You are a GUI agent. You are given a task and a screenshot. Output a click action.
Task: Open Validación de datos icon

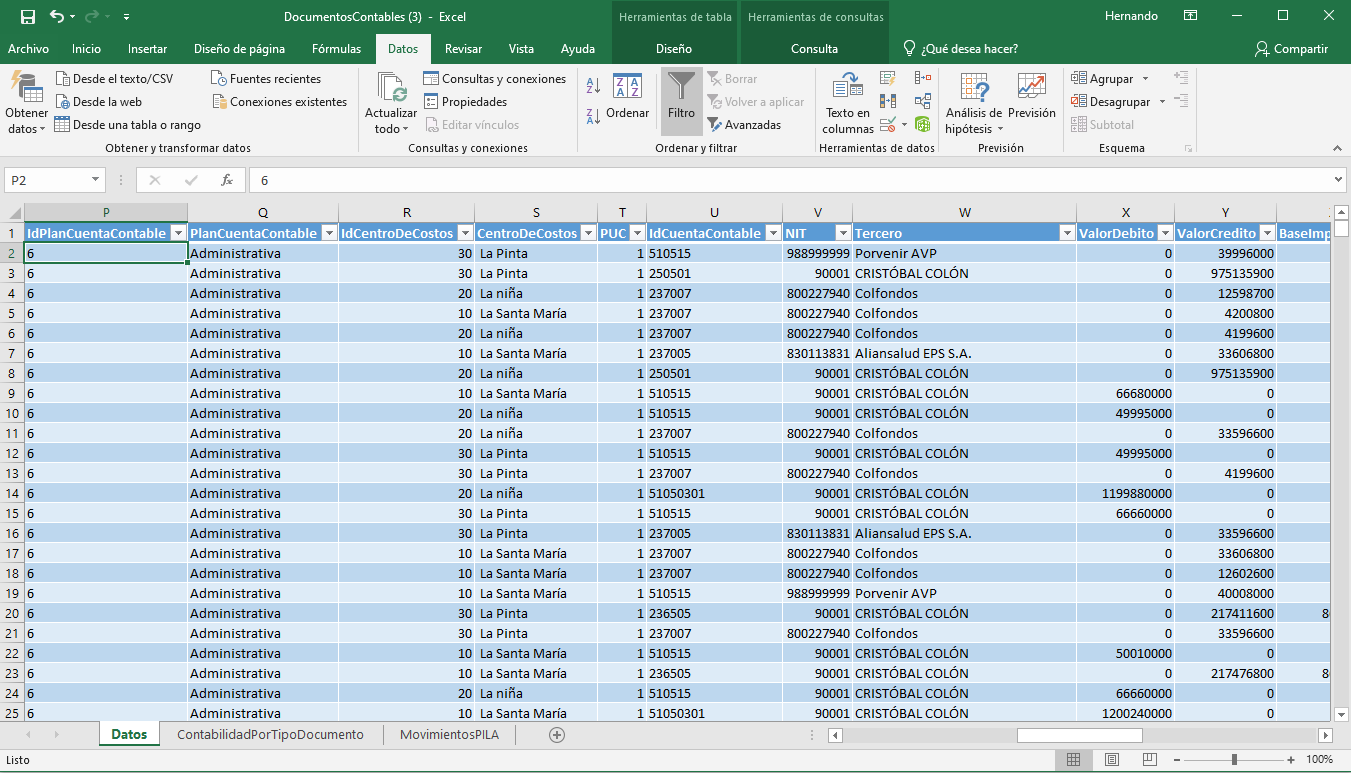888,125
